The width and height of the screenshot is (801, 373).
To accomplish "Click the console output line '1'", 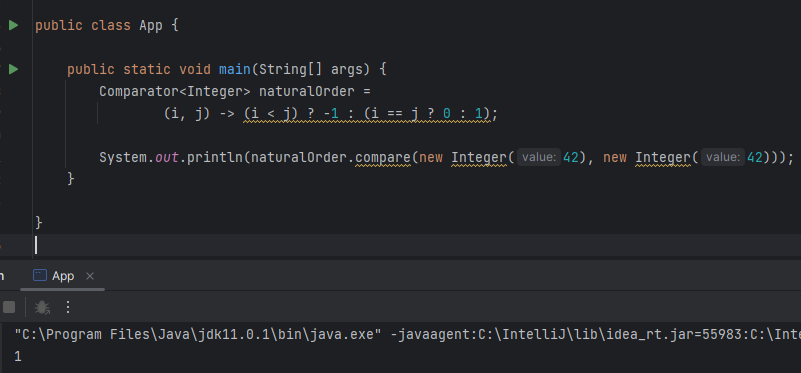I will pyautogui.click(x=18, y=357).
